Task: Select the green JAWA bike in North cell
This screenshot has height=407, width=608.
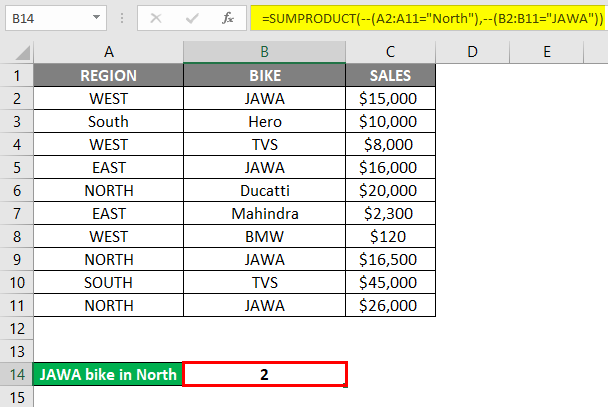Action: 109,374
